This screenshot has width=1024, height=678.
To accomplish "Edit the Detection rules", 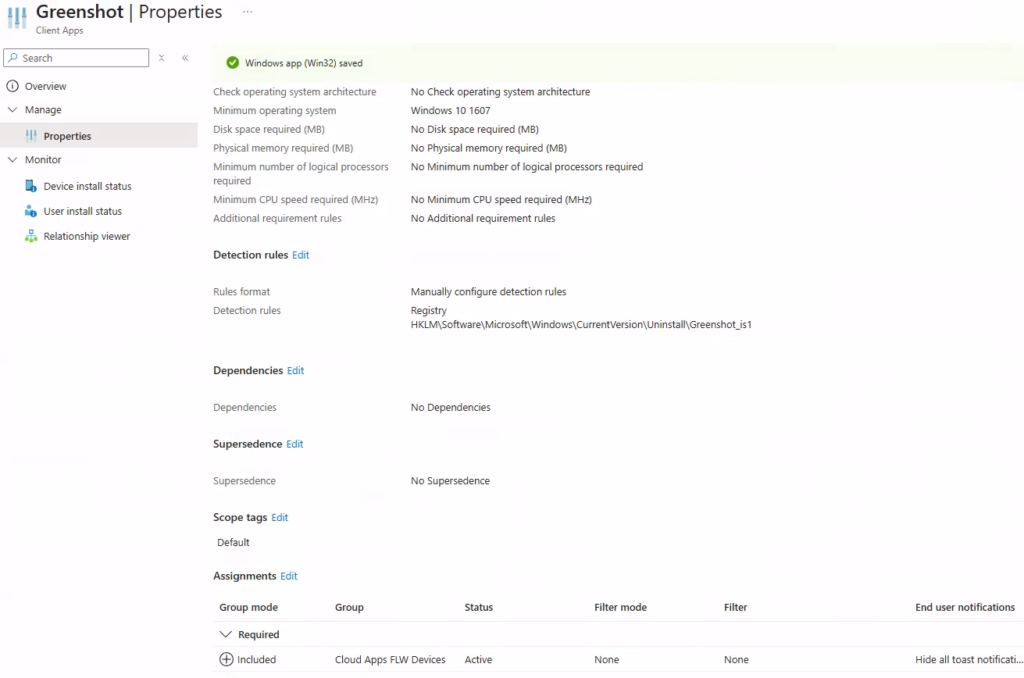I will pos(300,255).
